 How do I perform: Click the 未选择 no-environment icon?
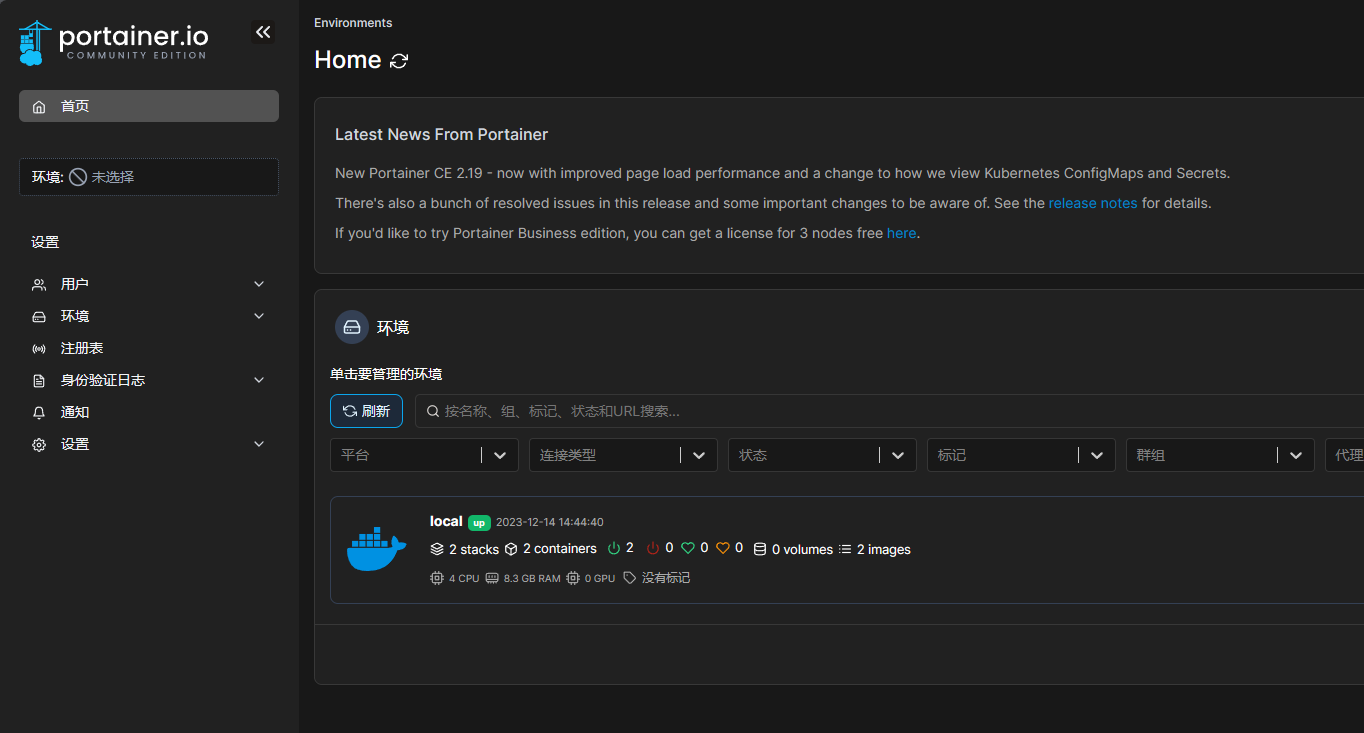(78, 177)
